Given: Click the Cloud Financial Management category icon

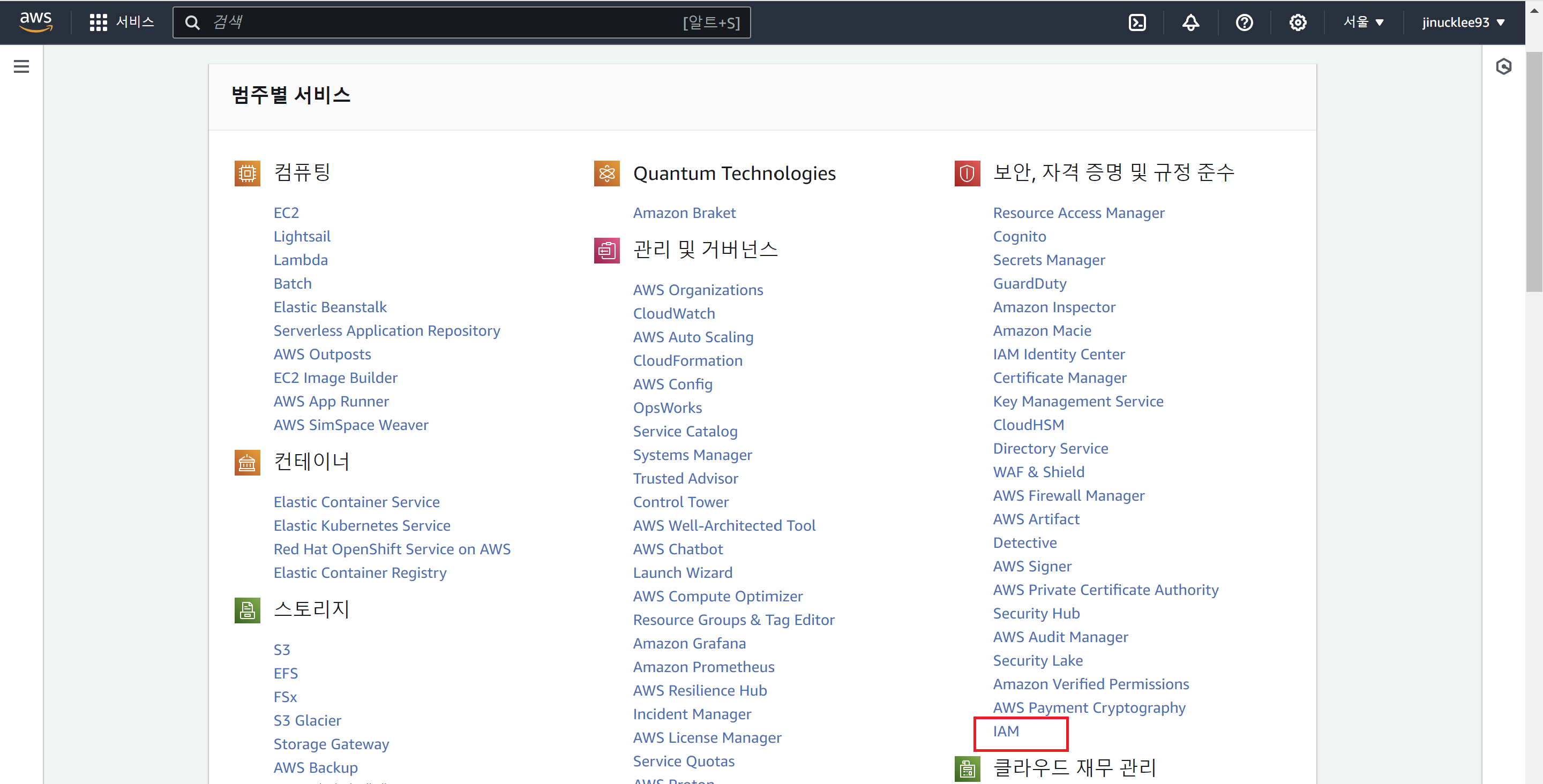Looking at the screenshot, I should pos(967,768).
